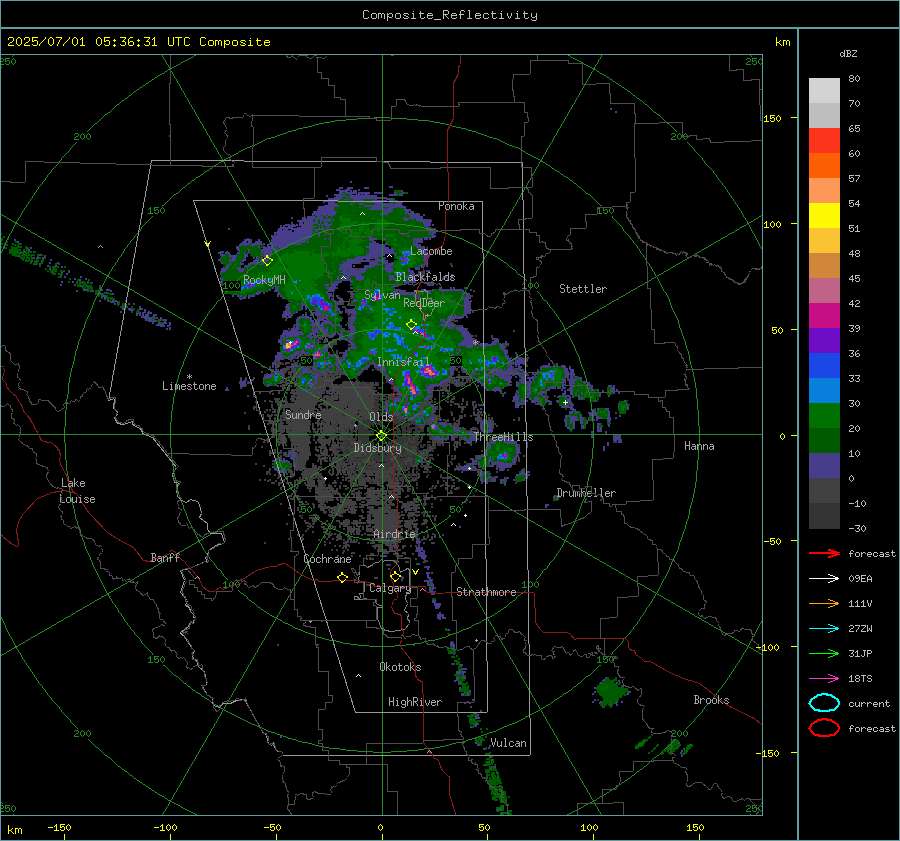Screen dimensions: 900x841
Task: Click the yellow radar-center diamond near Didsbury
Action: pyautogui.click(x=381, y=436)
